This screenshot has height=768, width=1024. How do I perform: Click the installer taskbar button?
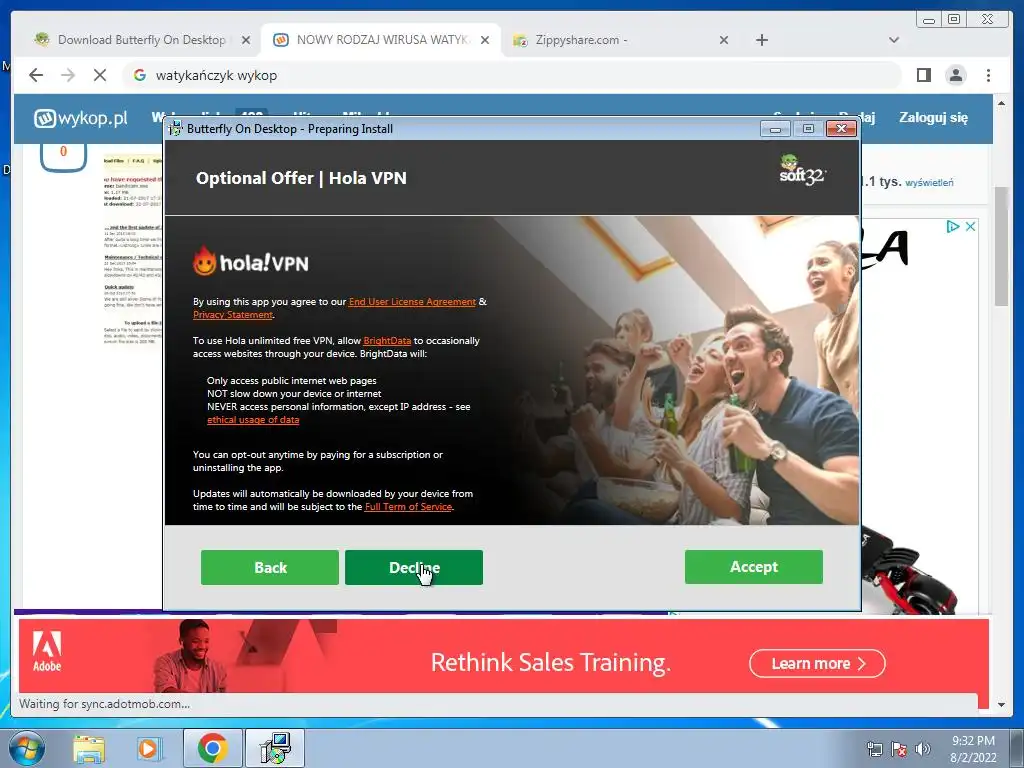(x=274, y=748)
